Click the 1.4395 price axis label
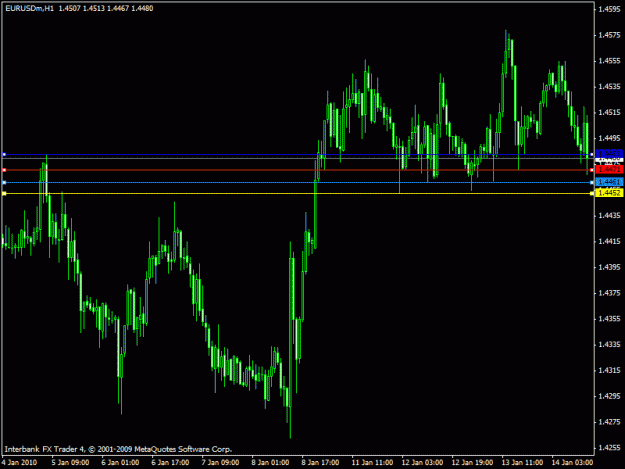 609,267
